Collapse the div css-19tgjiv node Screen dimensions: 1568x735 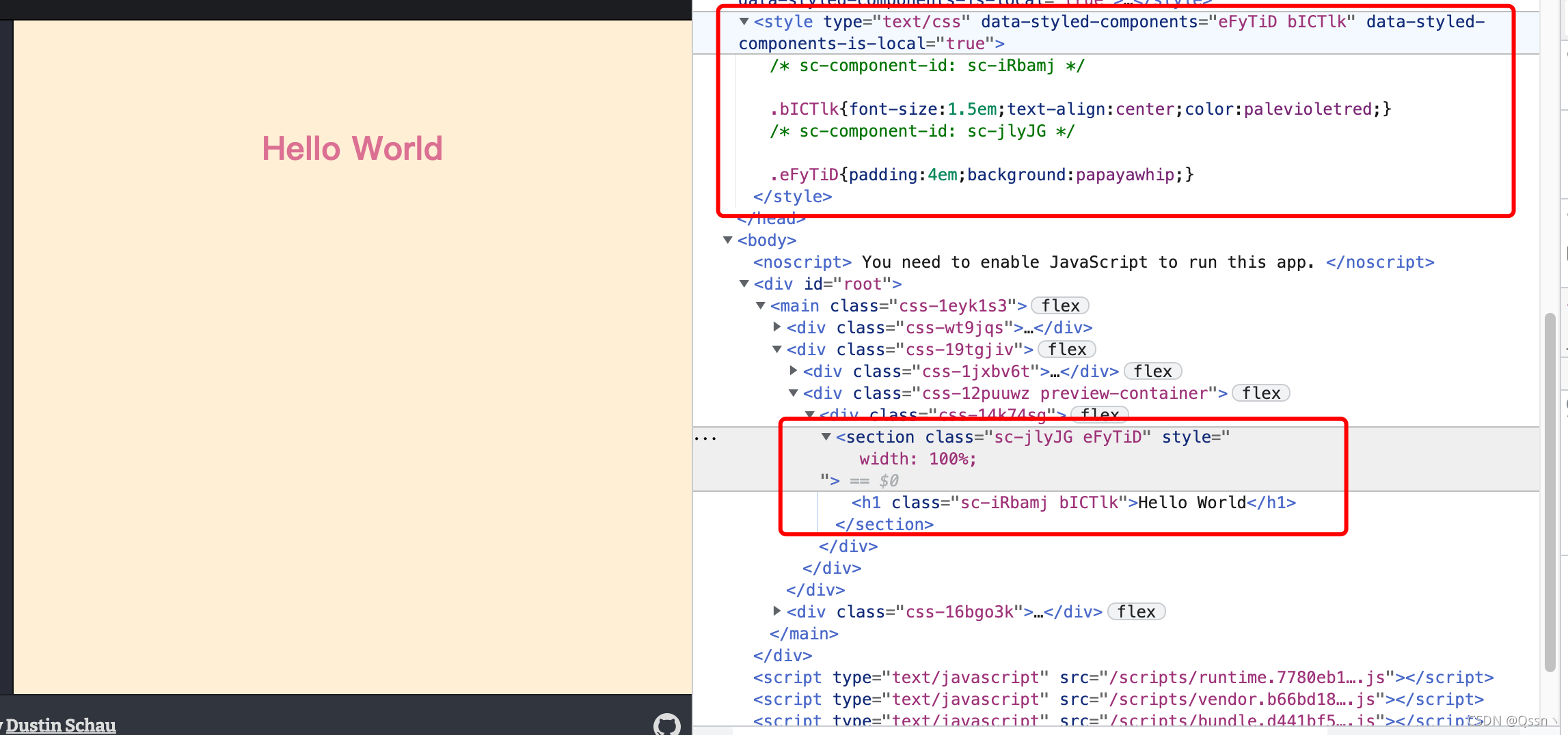777,350
